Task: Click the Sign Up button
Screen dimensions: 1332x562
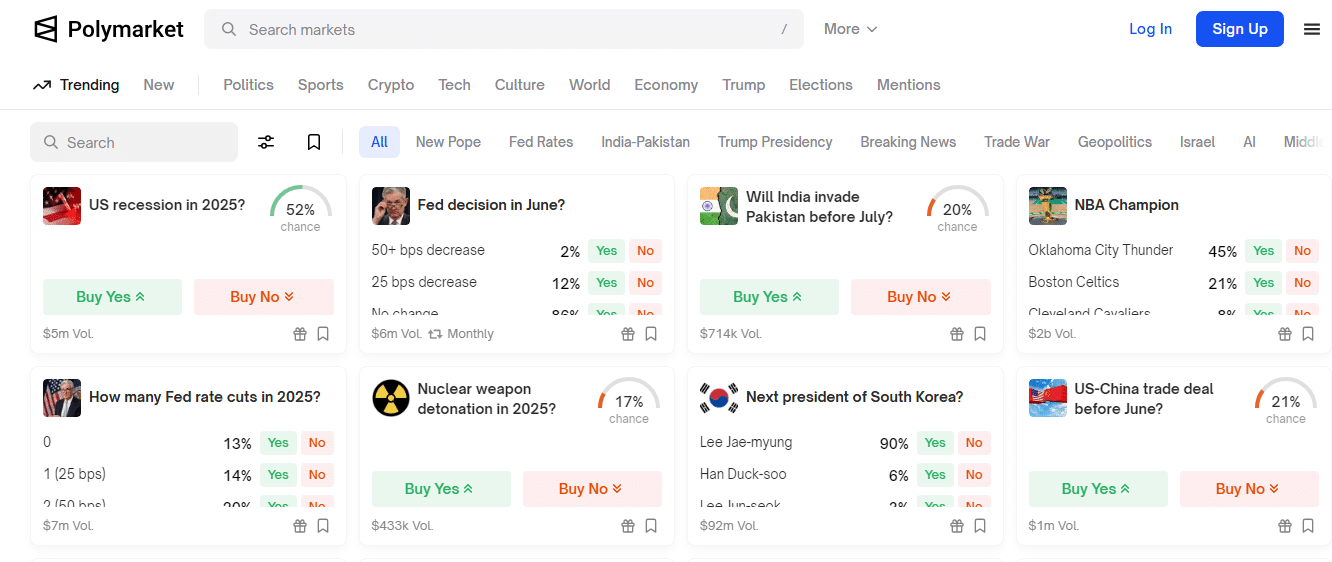Action: tap(1240, 29)
